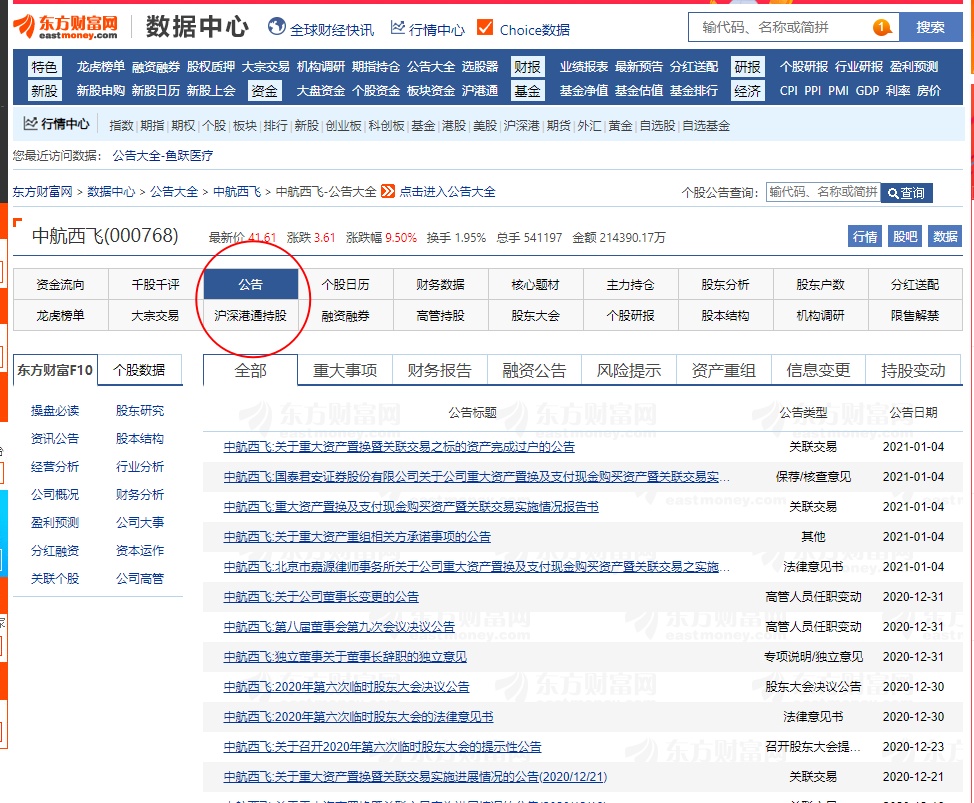Open the 个股日历 tab
The image size is (974, 803).
tap(345, 284)
